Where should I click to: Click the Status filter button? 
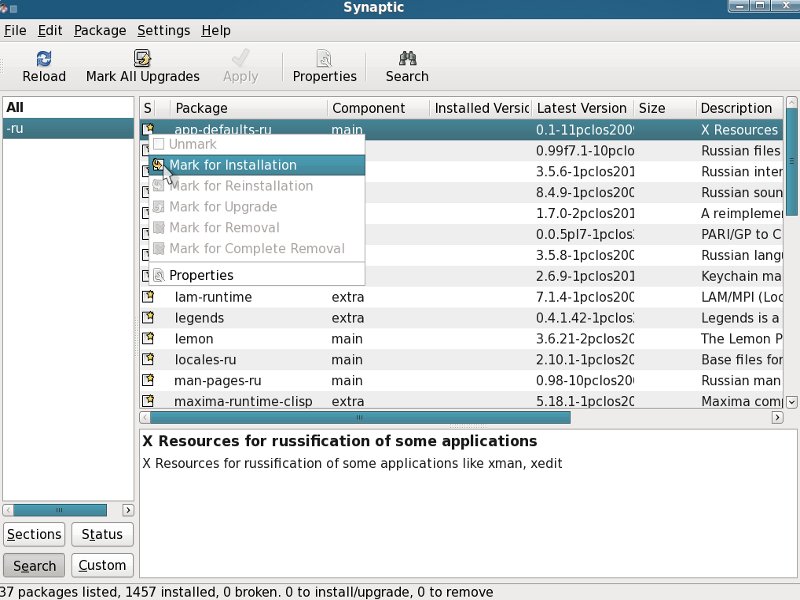click(x=102, y=535)
